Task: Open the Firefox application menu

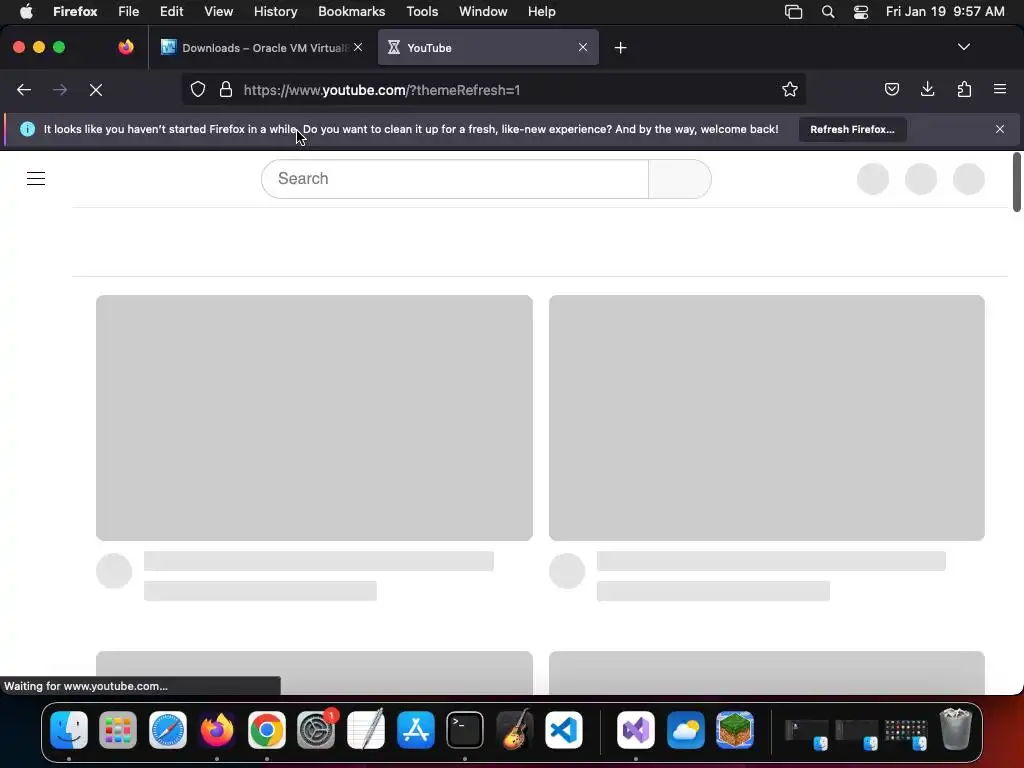Action: point(1000,89)
